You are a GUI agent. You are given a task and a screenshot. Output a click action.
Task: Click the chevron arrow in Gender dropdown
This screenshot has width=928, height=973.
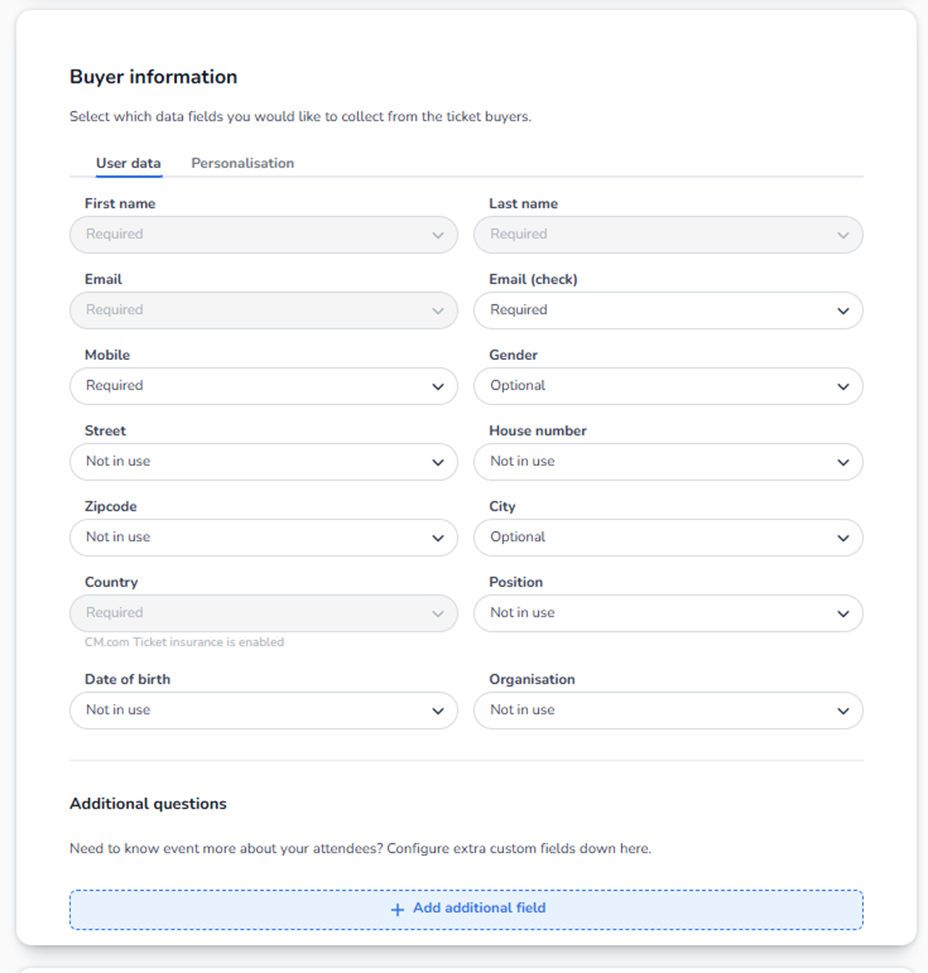(x=843, y=387)
